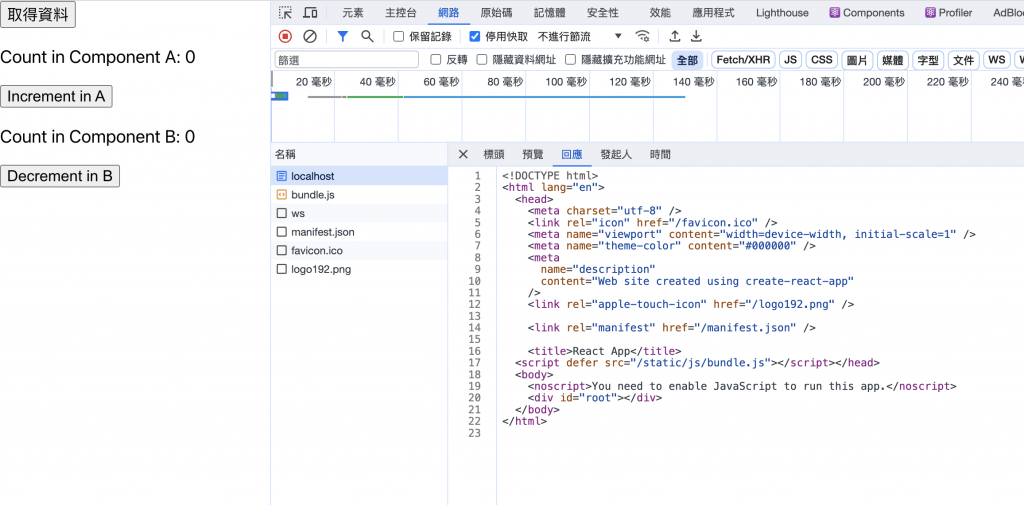
Task: Select the bundle.js request row
Action: (x=359, y=195)
